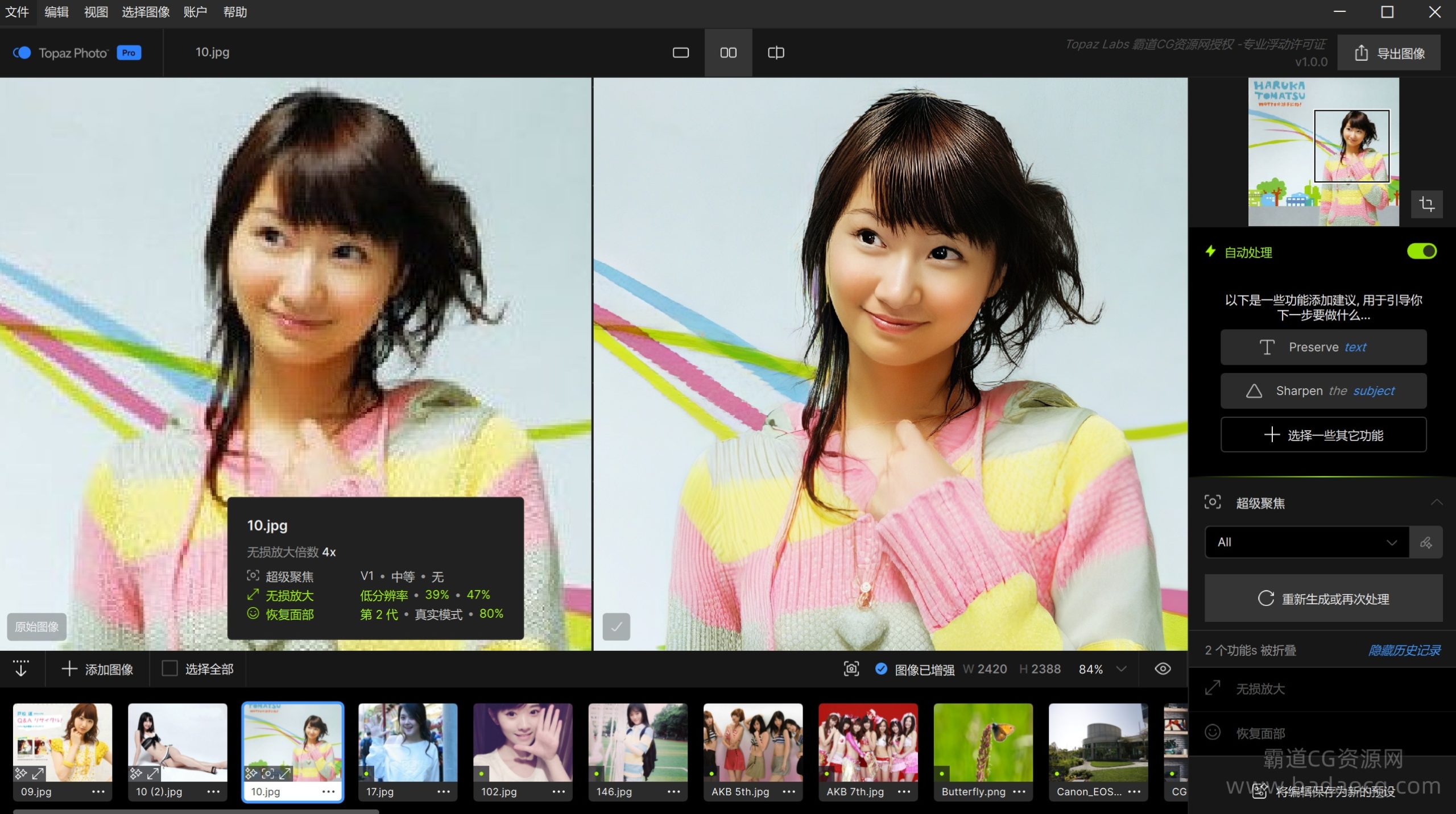The image size is (1456, 814).
Task: Collapse the 超级聚焦 panel chevron
Action: pos(1436,502)
